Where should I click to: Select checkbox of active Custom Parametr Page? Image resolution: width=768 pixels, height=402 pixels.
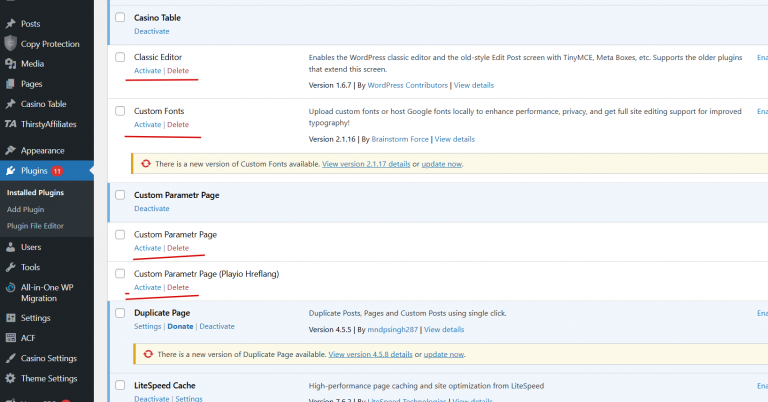[120, 195]
